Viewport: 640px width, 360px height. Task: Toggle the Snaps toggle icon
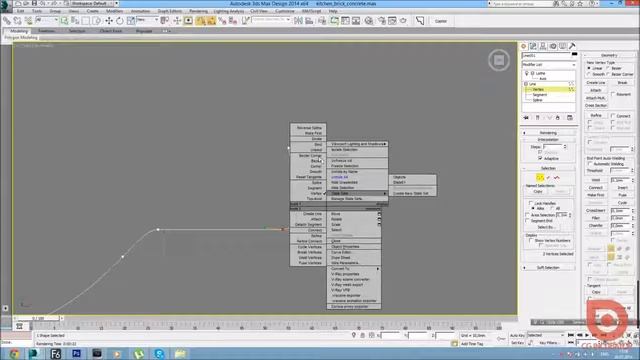(200, 21)
